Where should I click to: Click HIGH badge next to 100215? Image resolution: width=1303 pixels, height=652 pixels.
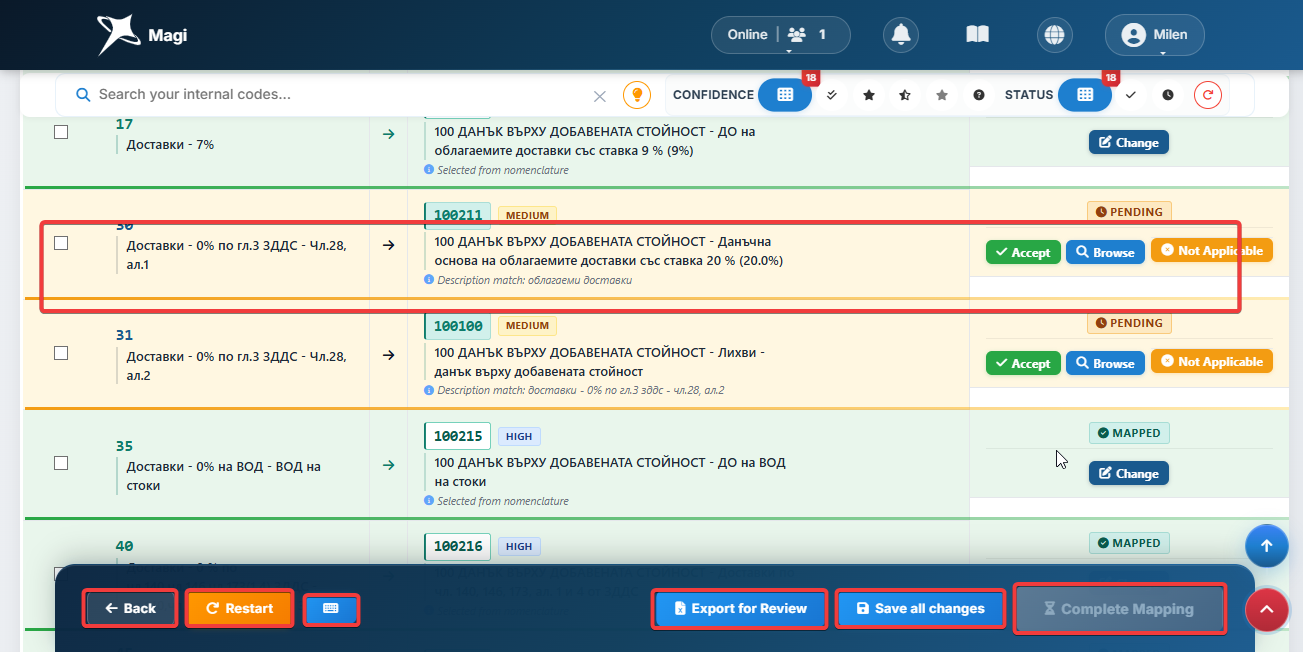(x=519, y=436)
